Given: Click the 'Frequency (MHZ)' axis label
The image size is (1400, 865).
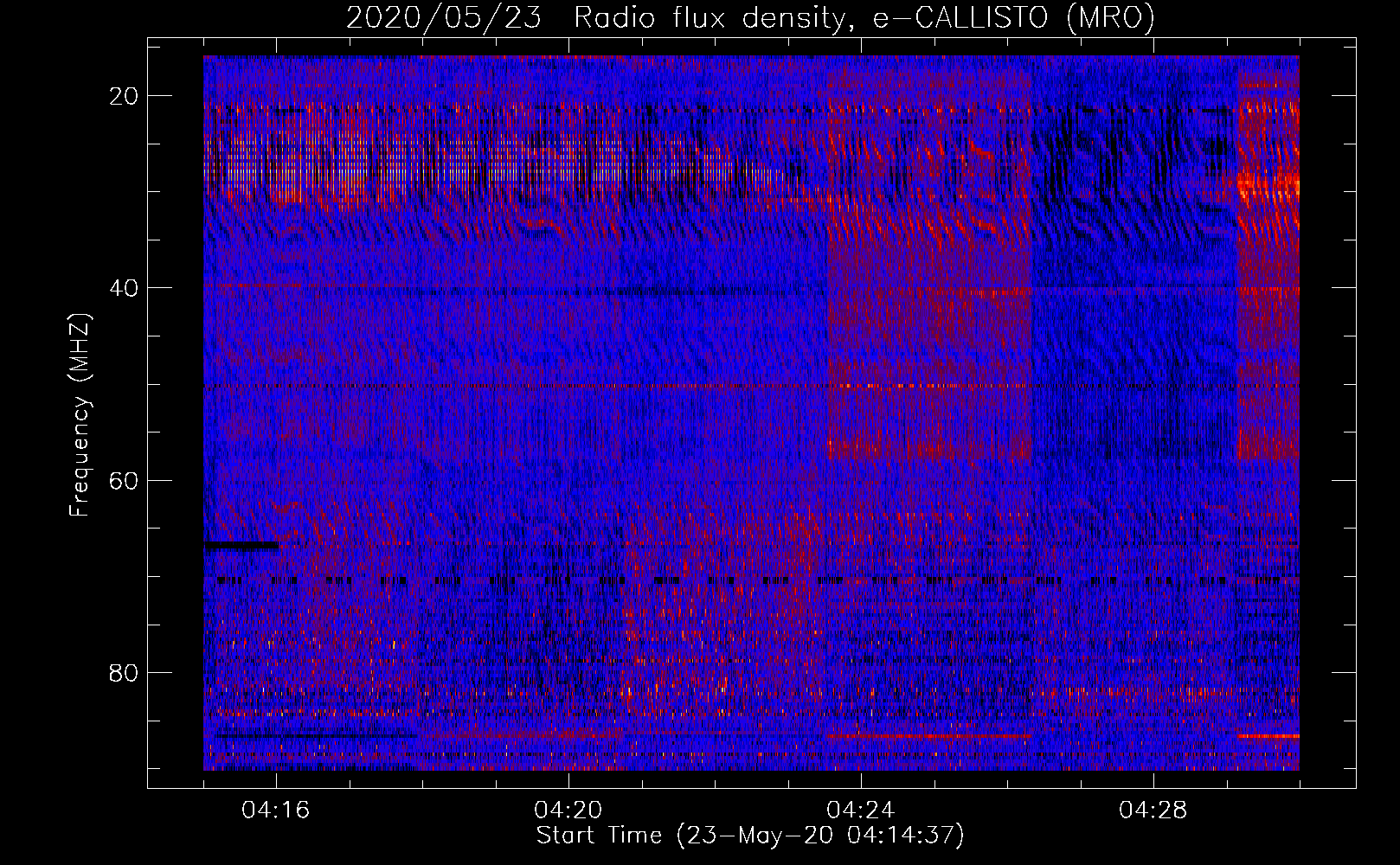Looking at the screenshot, I should coord(80,415).
